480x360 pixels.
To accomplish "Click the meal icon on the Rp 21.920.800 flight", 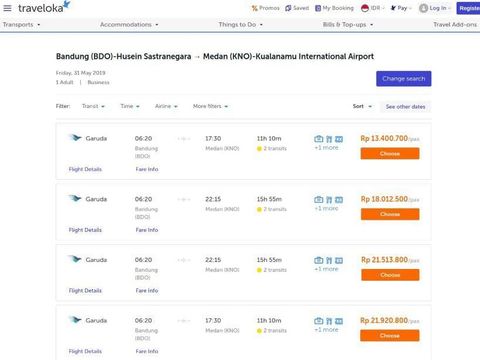I will 329,321.
